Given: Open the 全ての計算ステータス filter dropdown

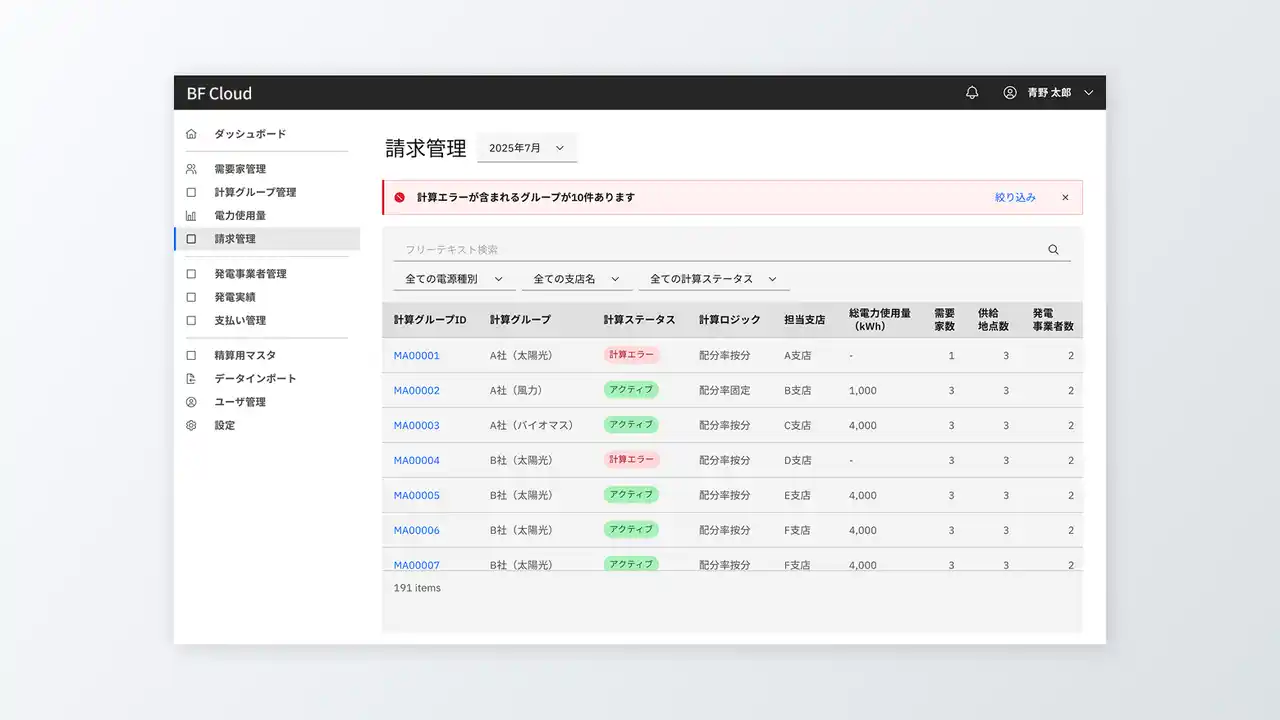Looking at the screenshot, I should pos(713,279).
